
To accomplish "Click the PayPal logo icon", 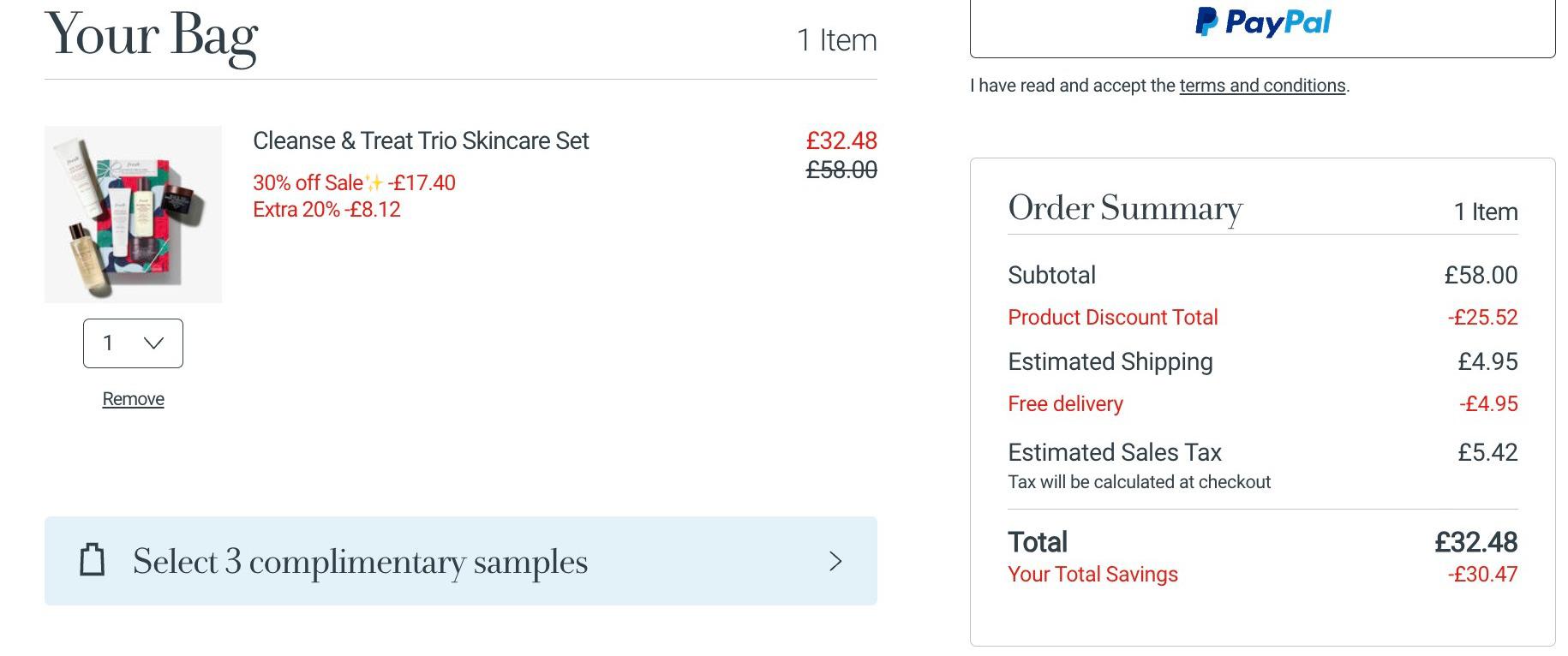I will [1263, 22].
